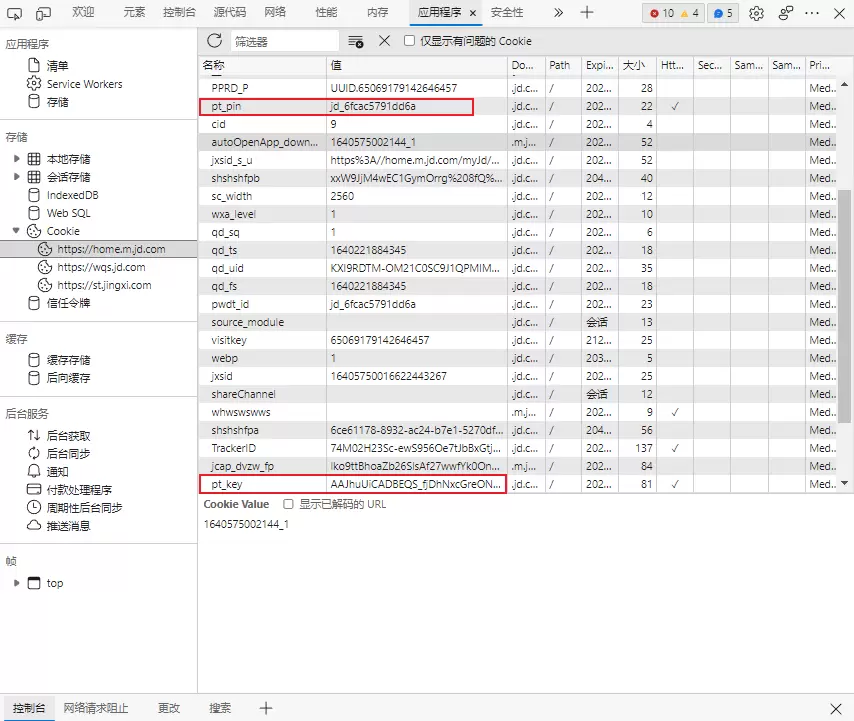Clear all cookies with filter icon
The width and height of the screenshot is (854, 721).
[355, 41]
